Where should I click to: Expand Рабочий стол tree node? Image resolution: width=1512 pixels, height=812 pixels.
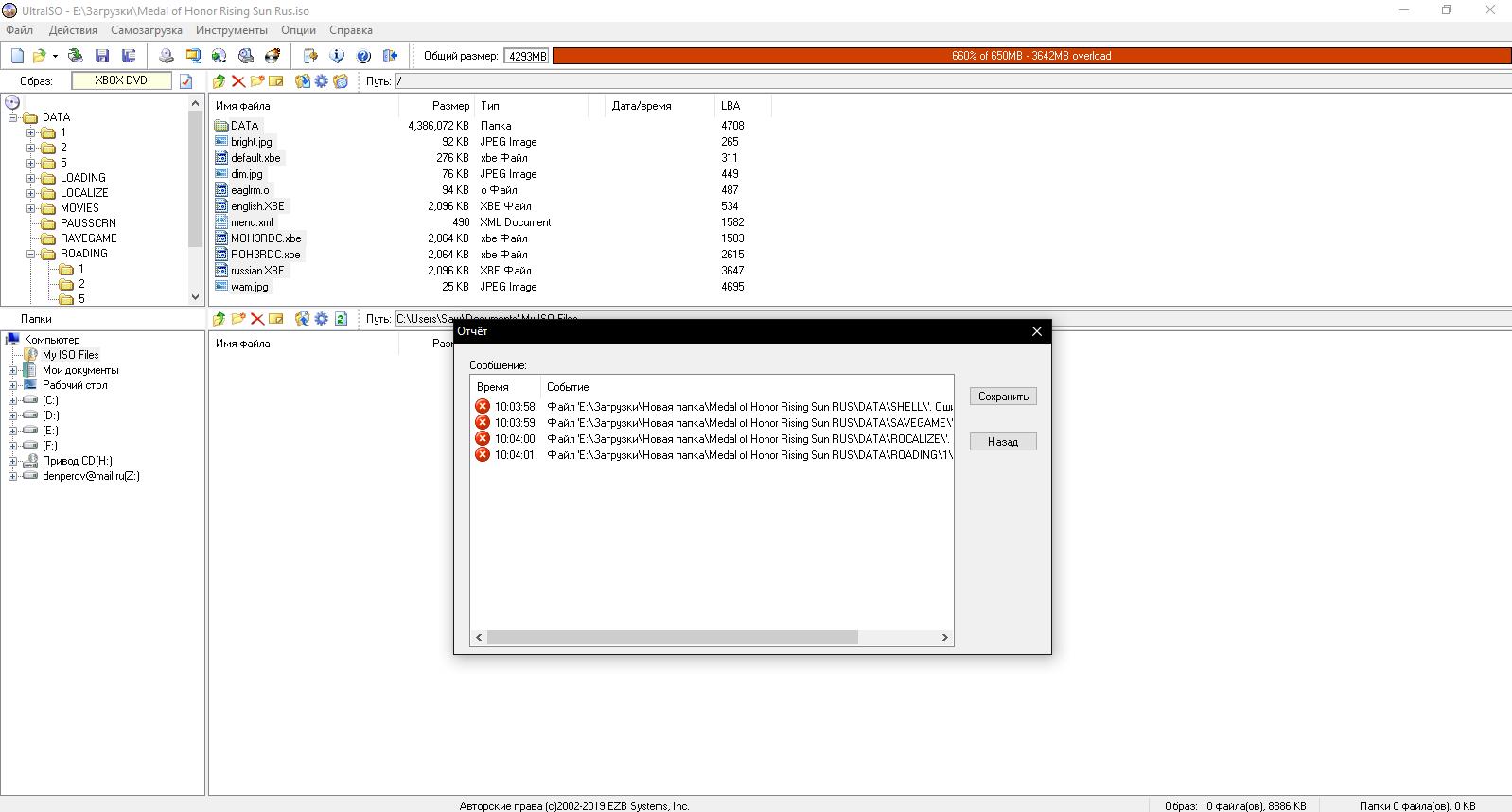point(13,385)
